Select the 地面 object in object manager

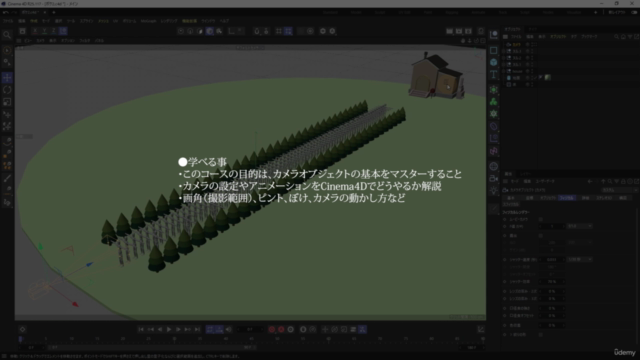[517, 78]
